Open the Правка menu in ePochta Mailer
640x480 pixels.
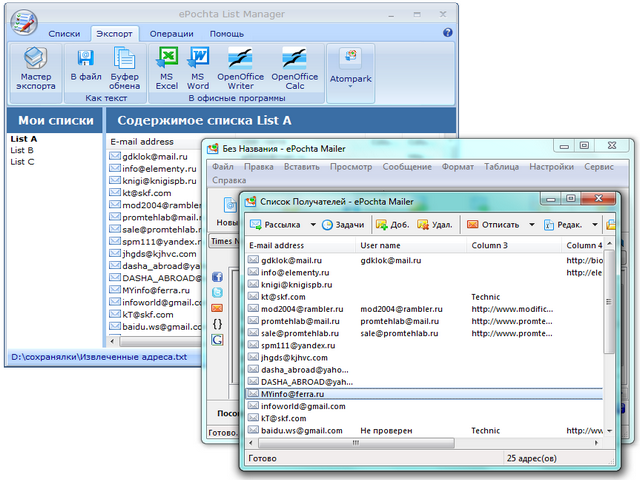tap(259, 167)
